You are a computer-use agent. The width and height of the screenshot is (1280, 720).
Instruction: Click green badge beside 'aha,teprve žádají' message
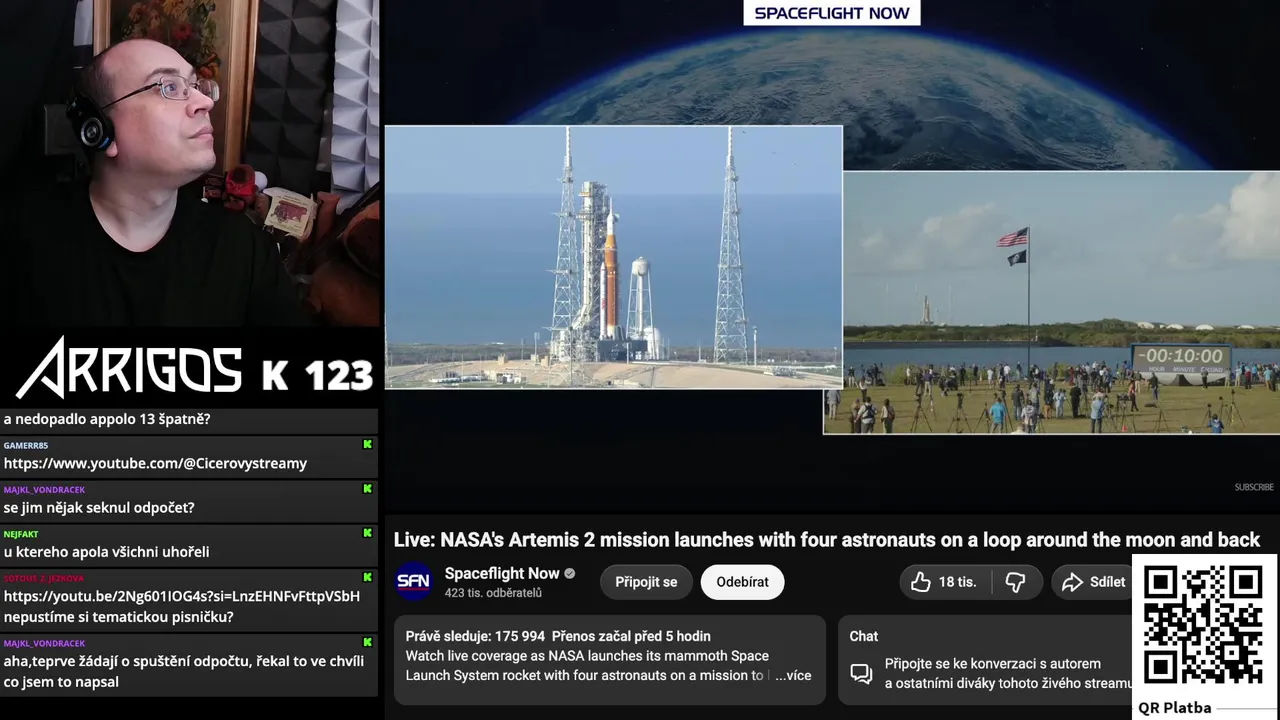pos(367,643)
